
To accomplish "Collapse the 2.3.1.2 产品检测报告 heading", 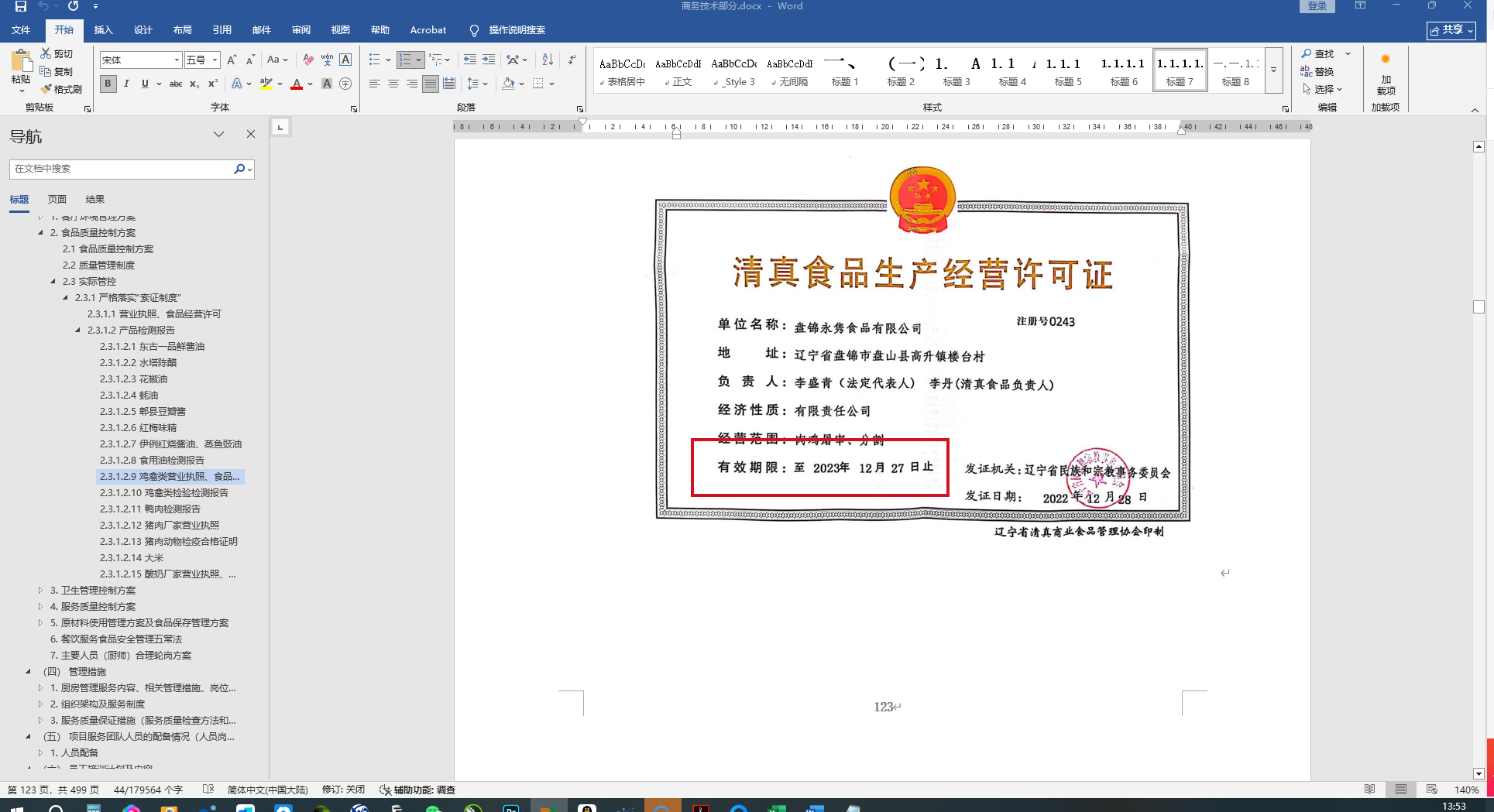I will tap(77, 331).
